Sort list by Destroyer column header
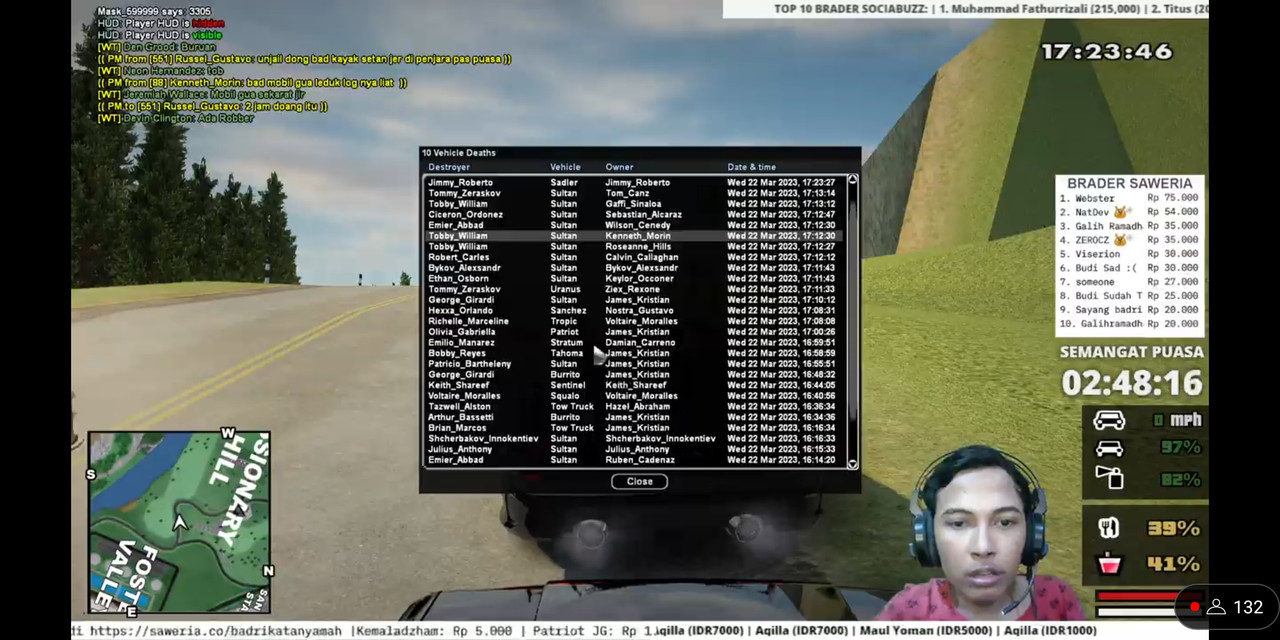The height and width of the screenshot is (640, 1280). pyautogui.click(x=448, y=167)
